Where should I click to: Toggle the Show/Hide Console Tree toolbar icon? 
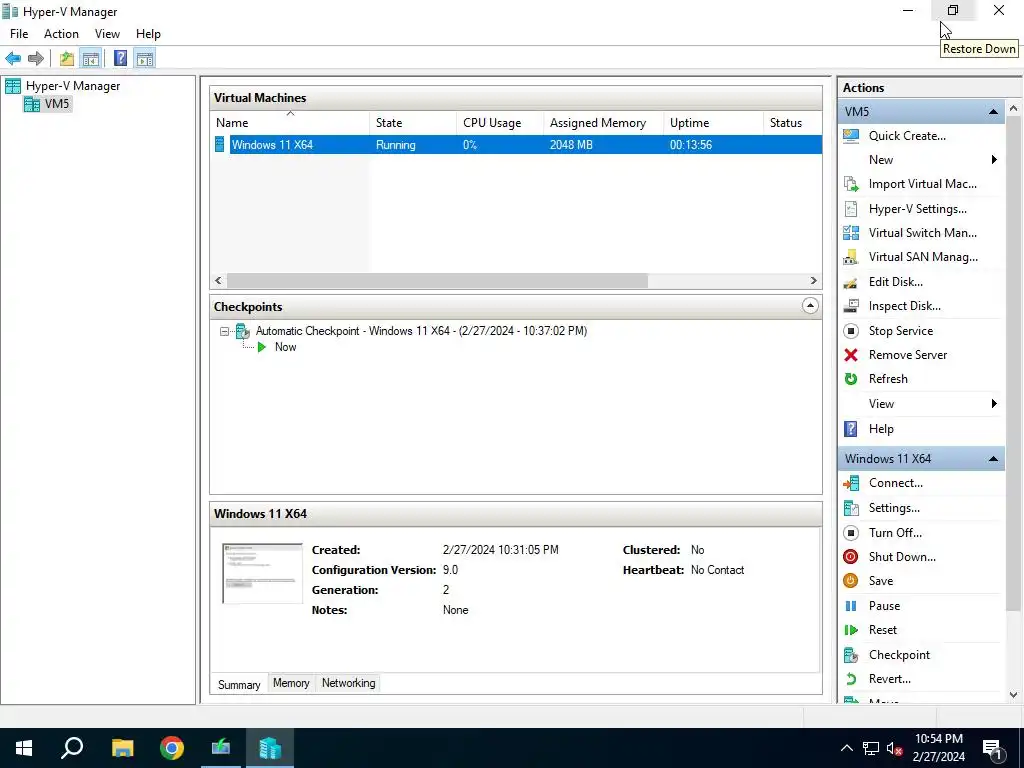click(90, 59)
